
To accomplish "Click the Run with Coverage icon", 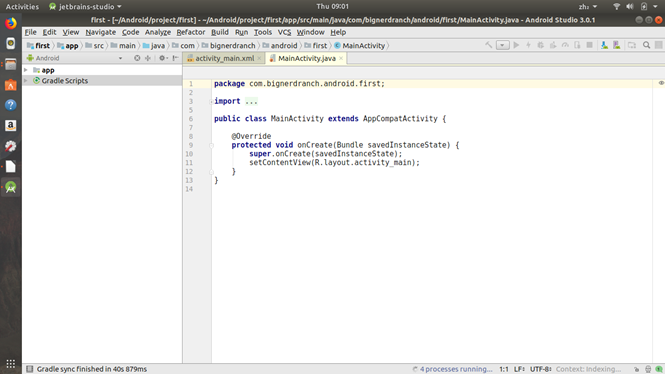I will pos(553,45).
